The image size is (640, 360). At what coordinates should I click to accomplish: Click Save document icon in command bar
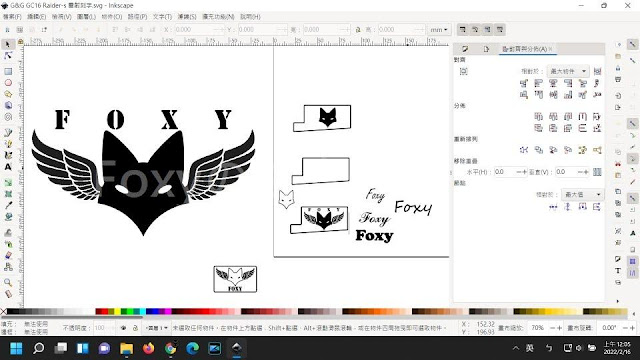(x=618, y=68)
